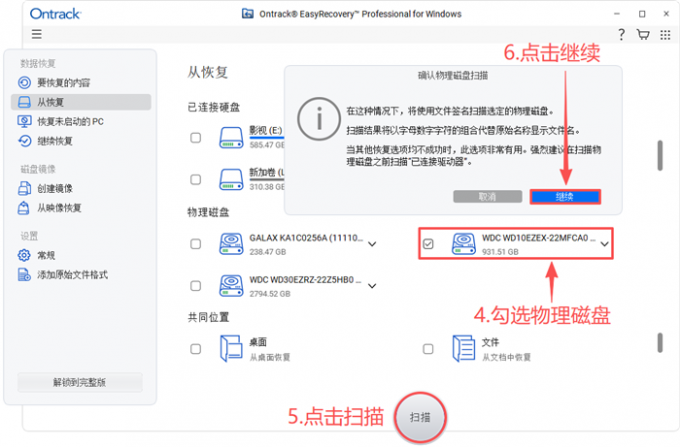Click the 从映像恢复 icon
Viewport: 680px width, 447px height.
coord(23,208)
